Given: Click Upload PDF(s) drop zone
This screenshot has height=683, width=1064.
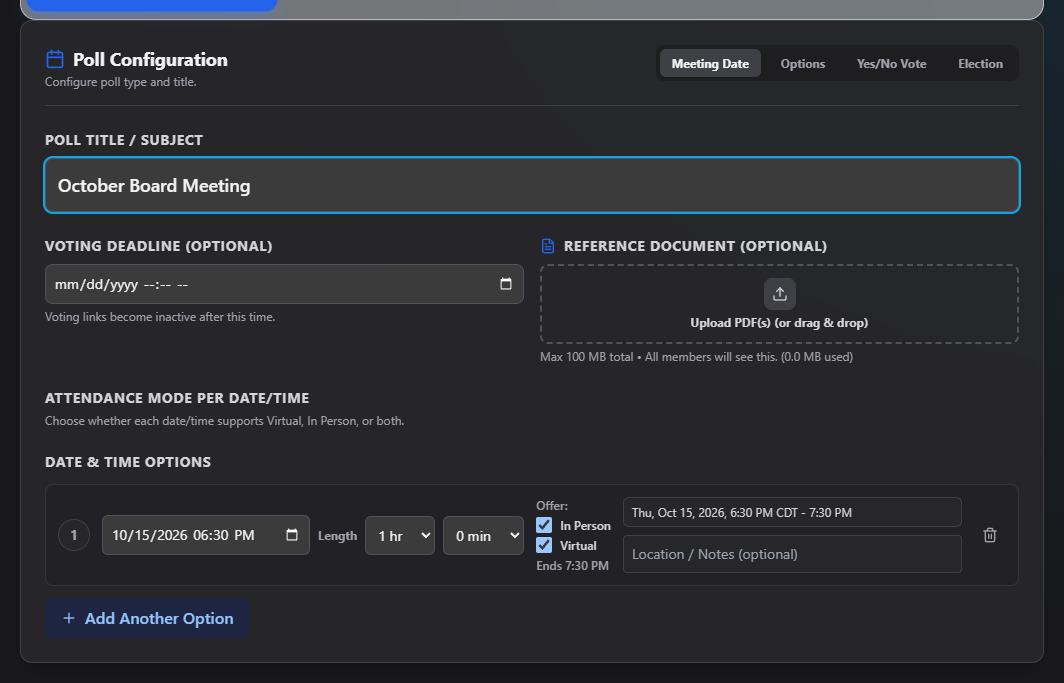Looking at the screenshot, I should (x=779, y=304).
